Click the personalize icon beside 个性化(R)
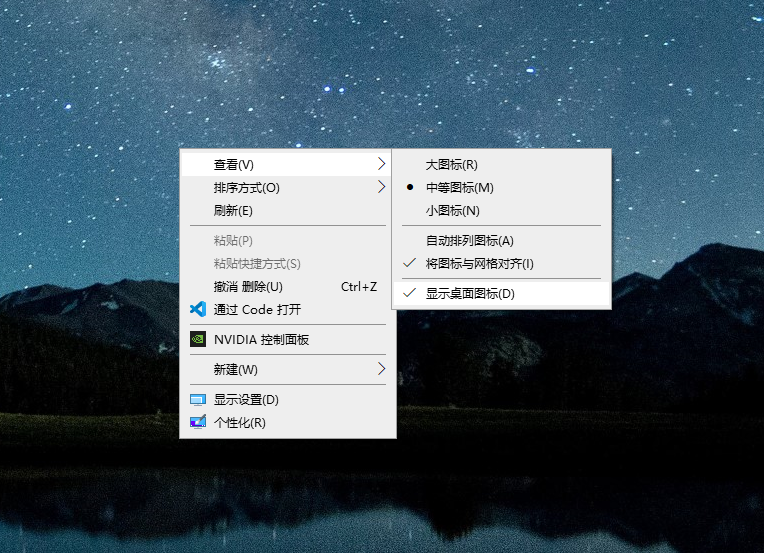 (x=198, y=422)
